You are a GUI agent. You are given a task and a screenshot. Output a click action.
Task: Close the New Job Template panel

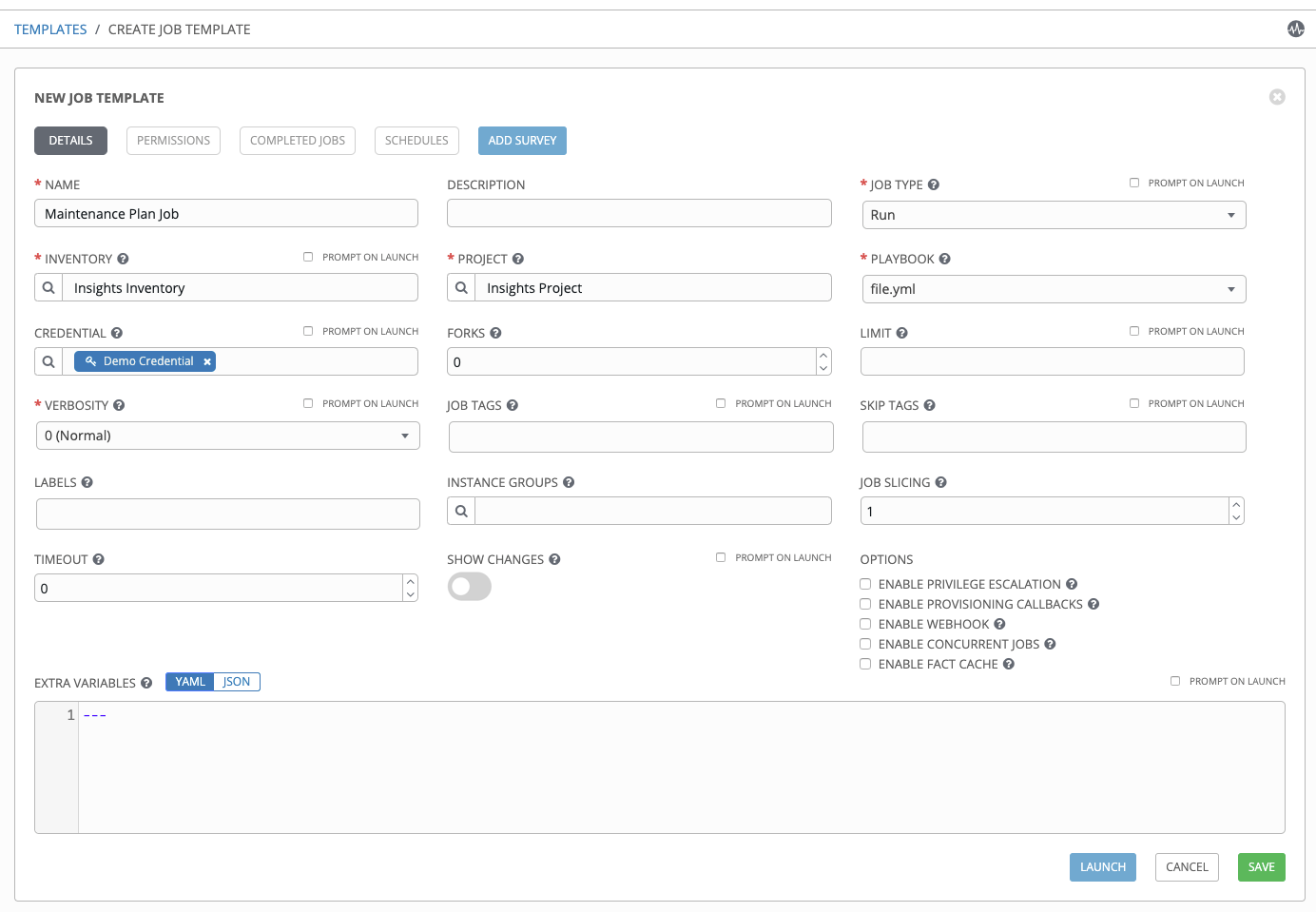(x=1277, y=97)
